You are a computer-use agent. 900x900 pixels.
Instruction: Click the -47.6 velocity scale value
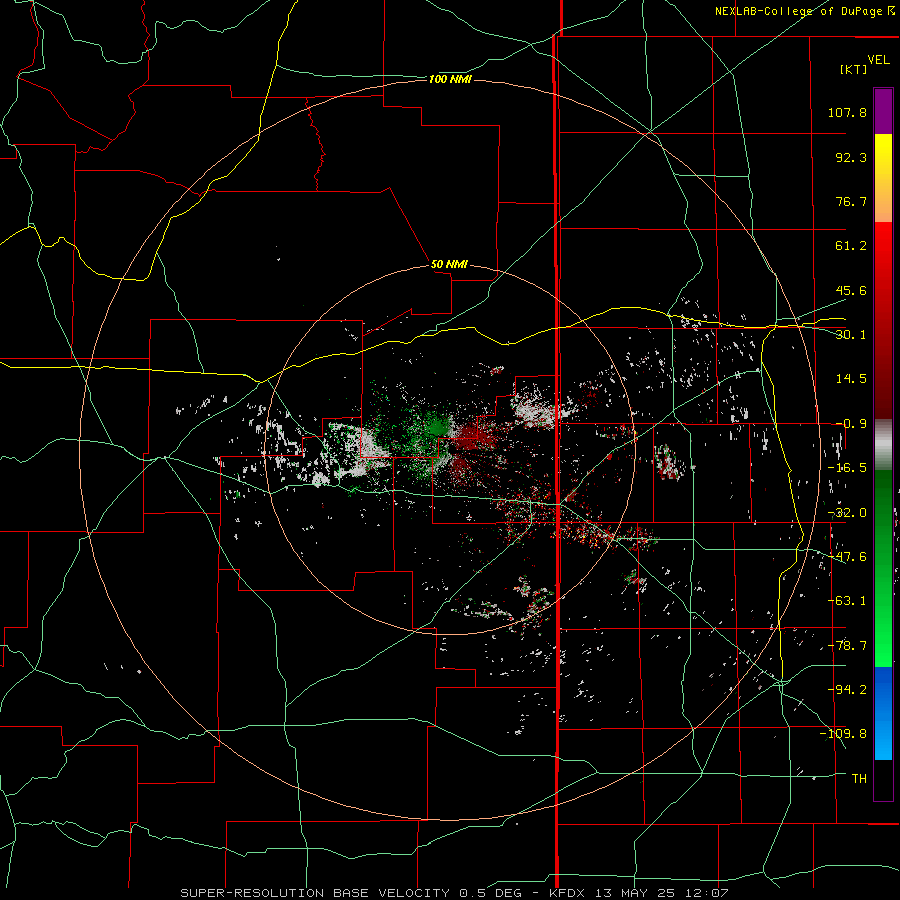pyautogui.click(x=847, y=557)
